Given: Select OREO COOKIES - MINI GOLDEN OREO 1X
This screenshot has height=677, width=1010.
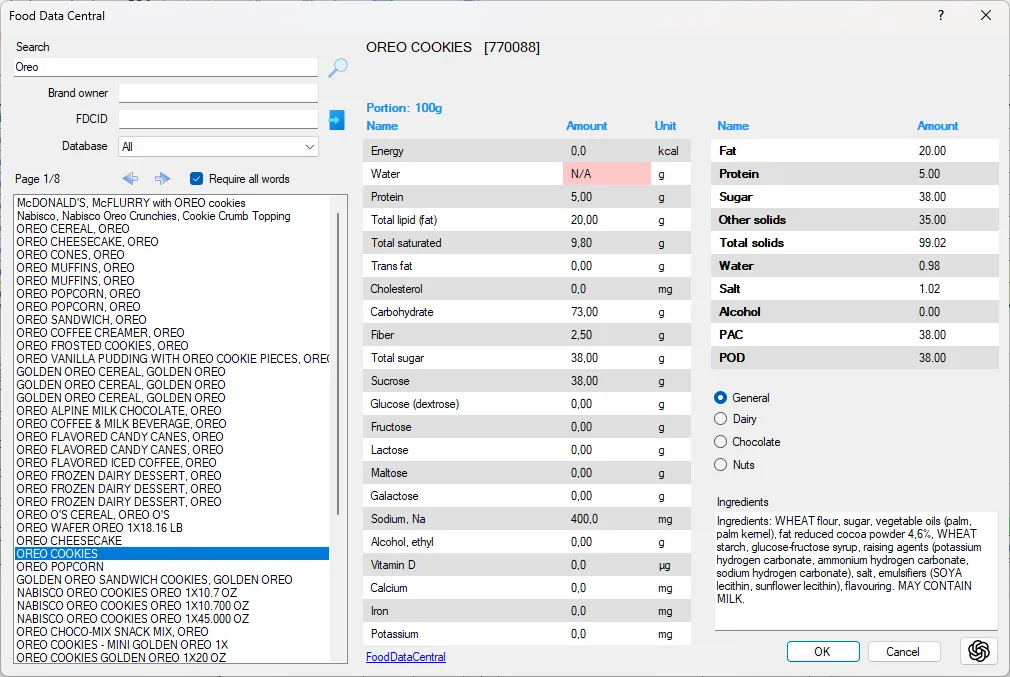Looking at the screenshot, I should tap(122, 644).
